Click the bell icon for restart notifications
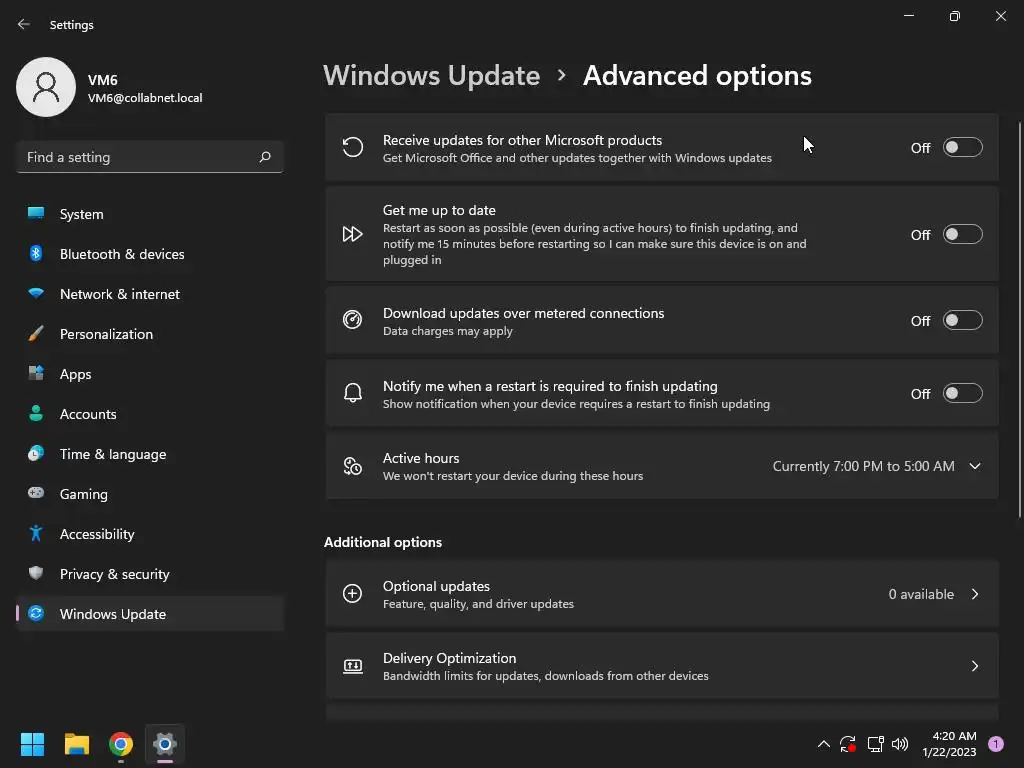 click(353, 393)
